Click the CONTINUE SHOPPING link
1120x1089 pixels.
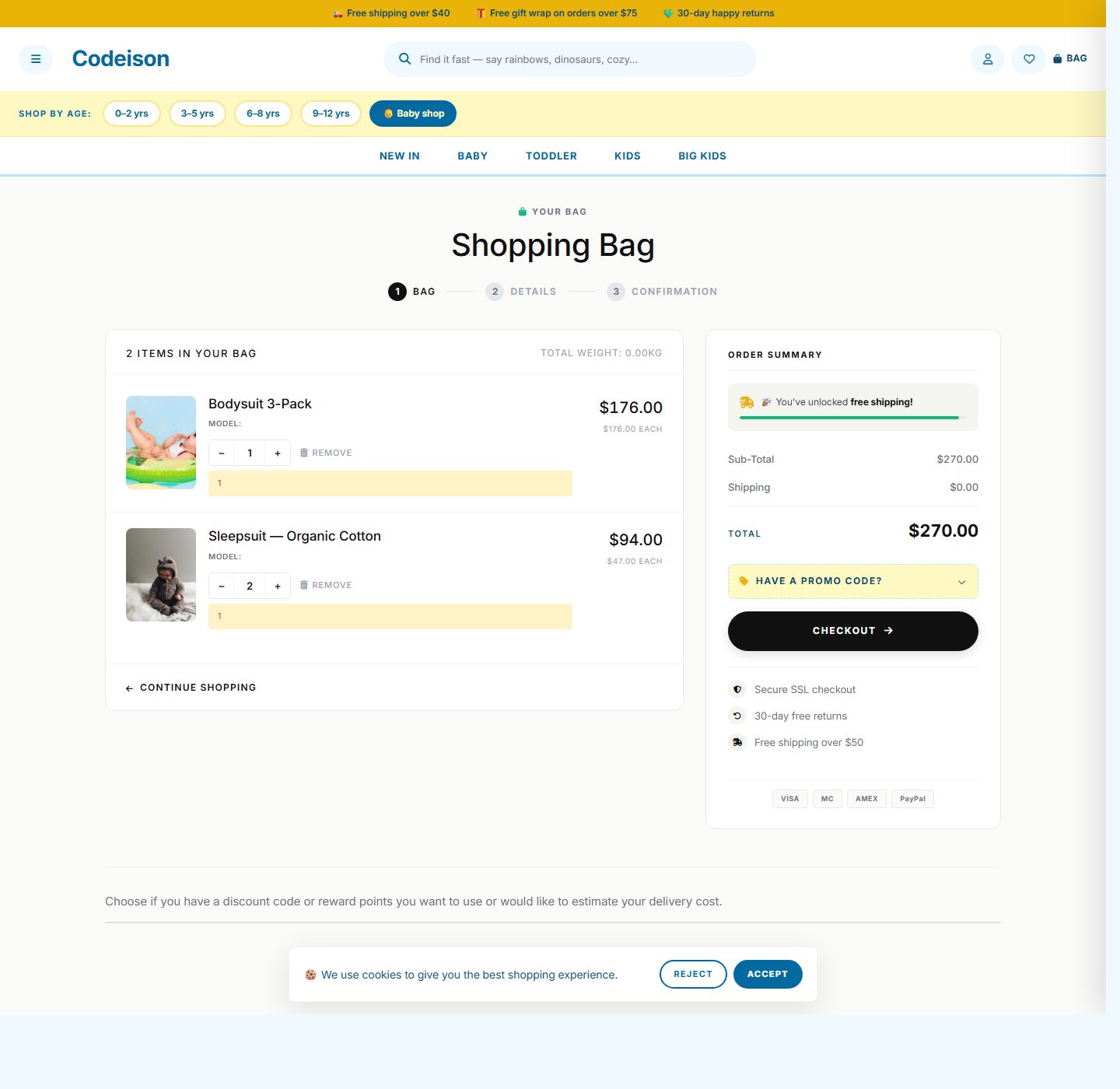(x=191, y=687)
